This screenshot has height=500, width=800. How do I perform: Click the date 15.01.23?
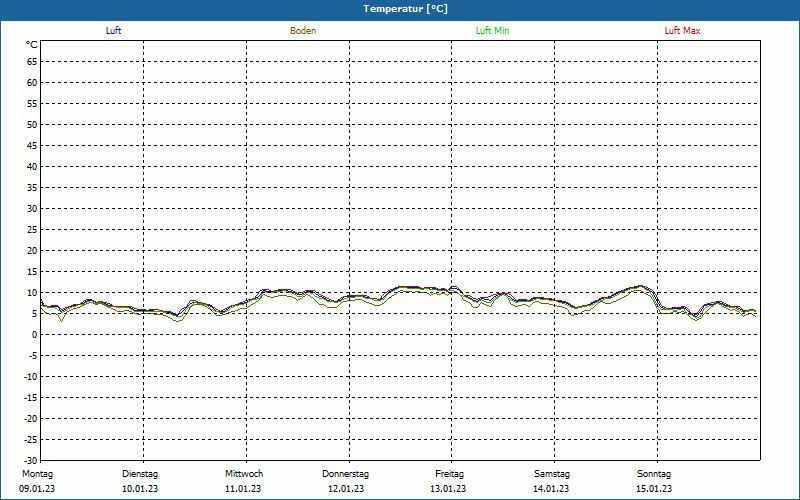tap(654, 489)
